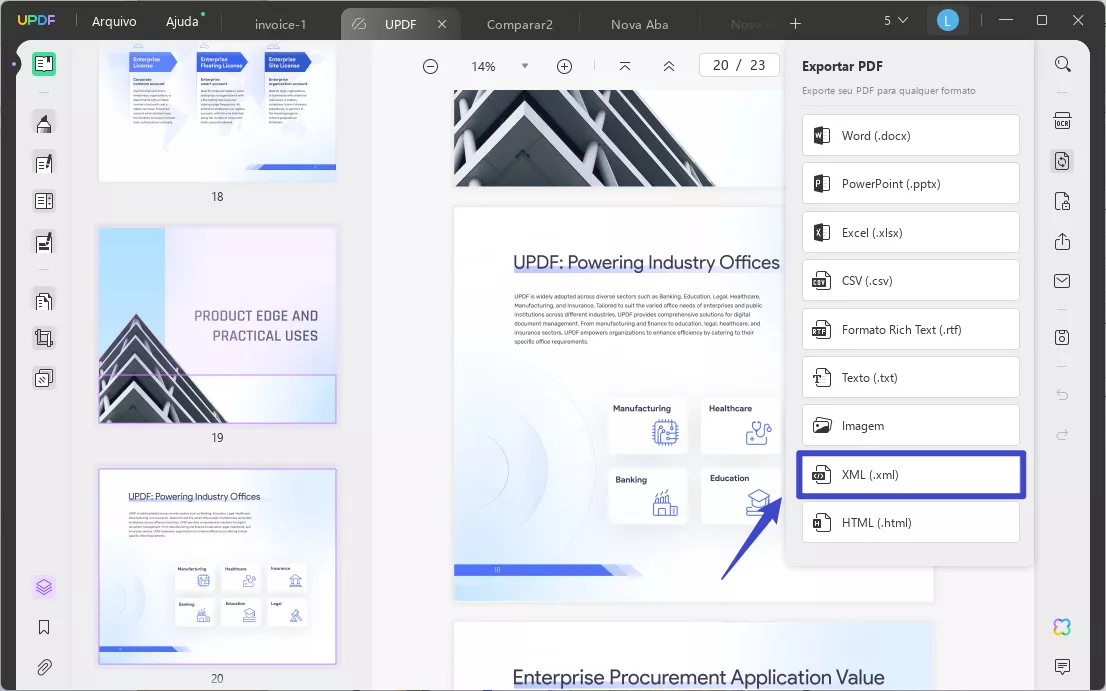Export to Formato Rich Text (.rtf)

coord(911,329)
